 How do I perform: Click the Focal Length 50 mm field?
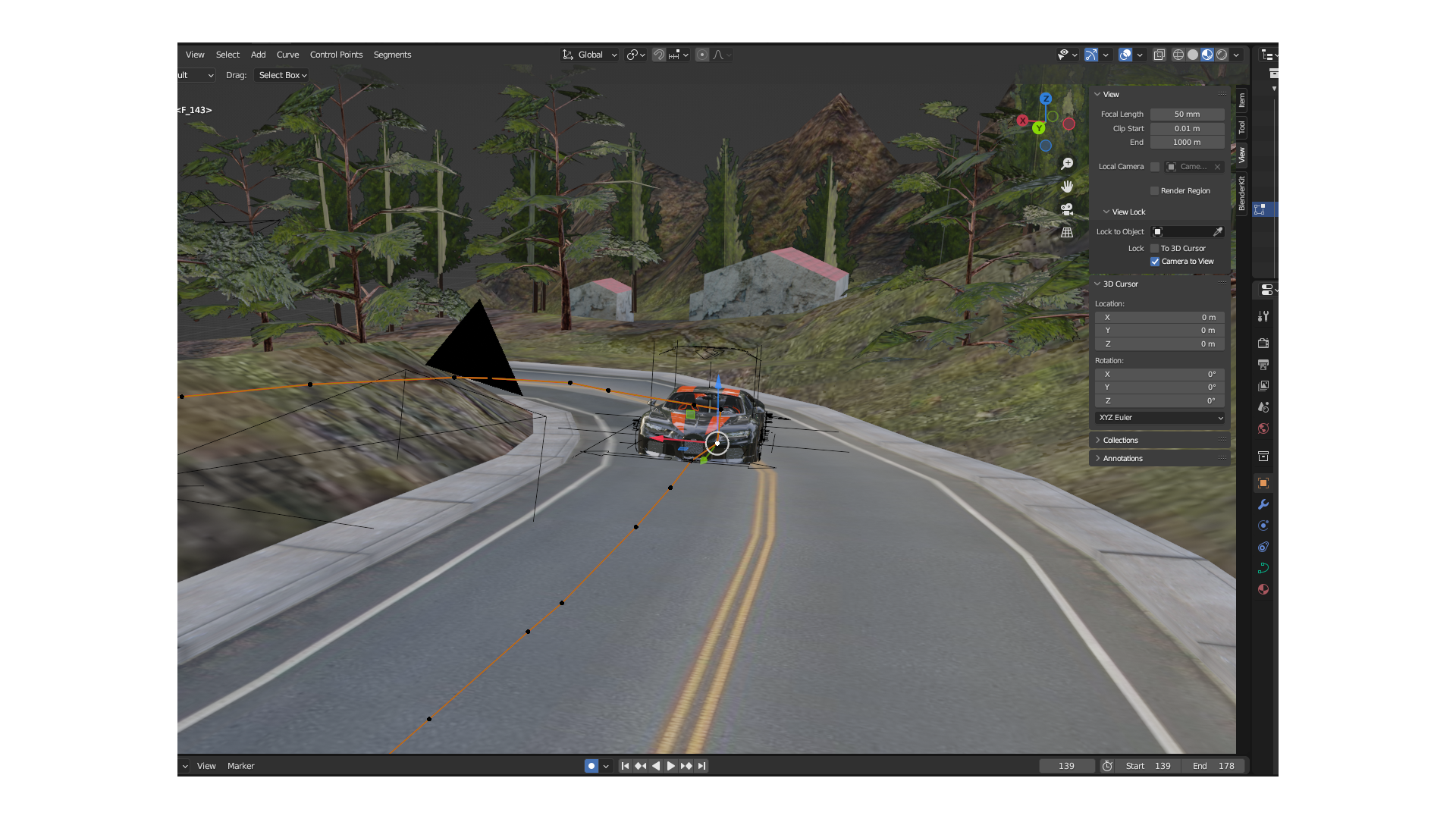[x=1187, y=115]
